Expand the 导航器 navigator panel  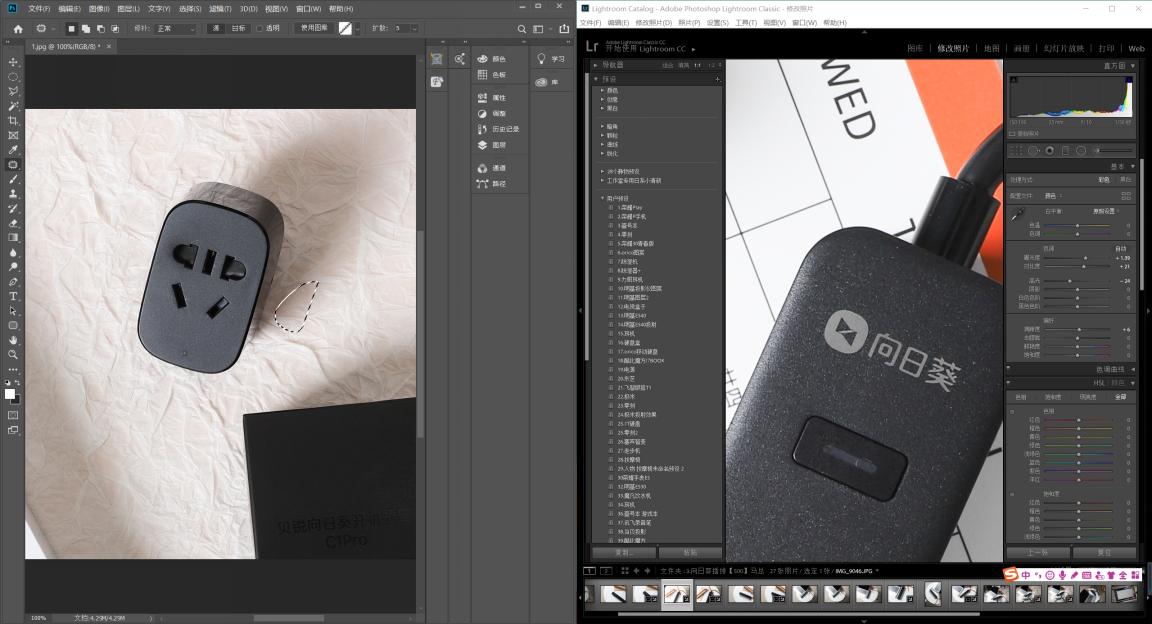[597, 65]
